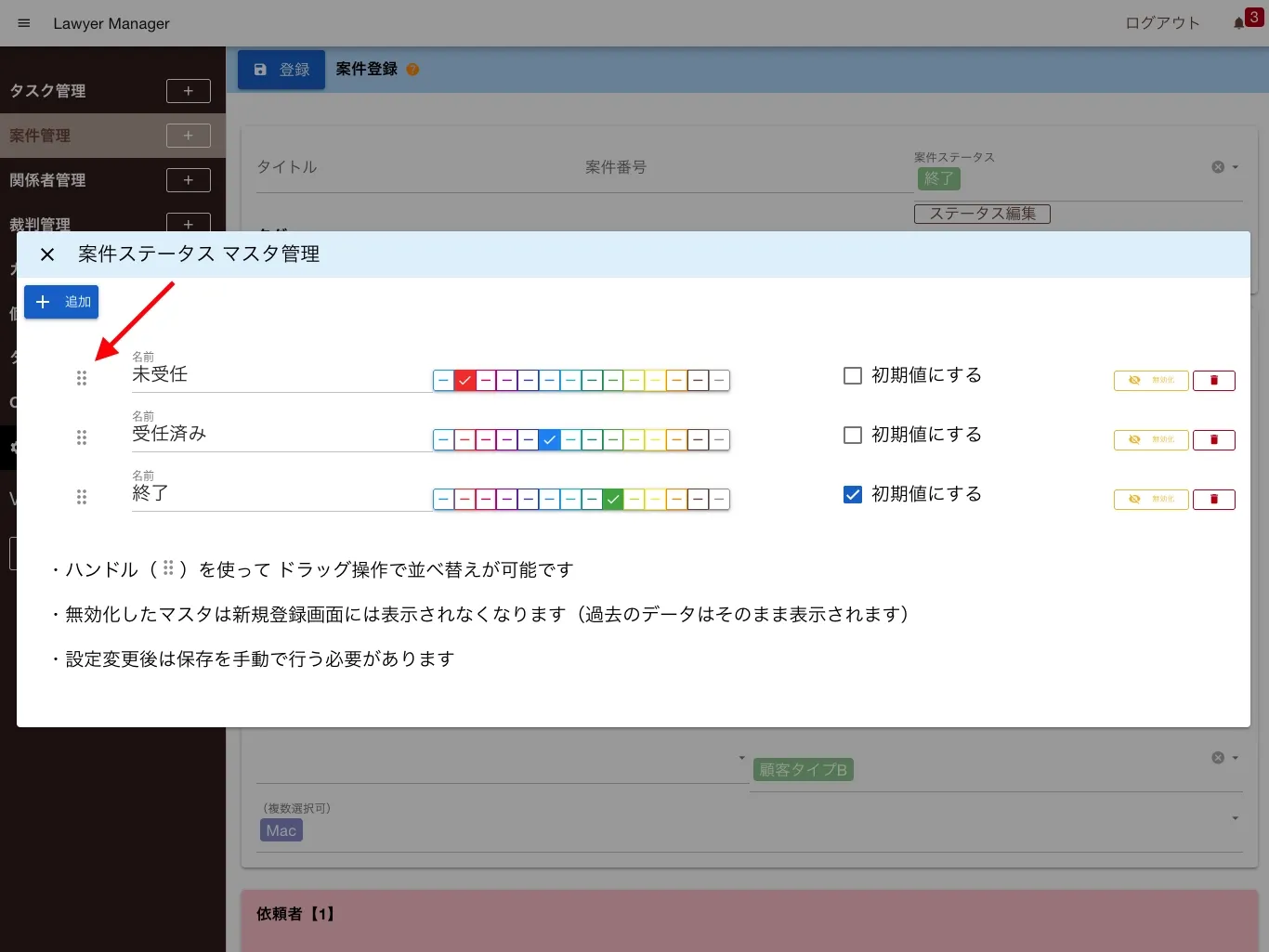Check 初期値にする for the 受任済み row
Image resolution: width=1269 pixels, height=952 pixels.
[x=853, y=435]
